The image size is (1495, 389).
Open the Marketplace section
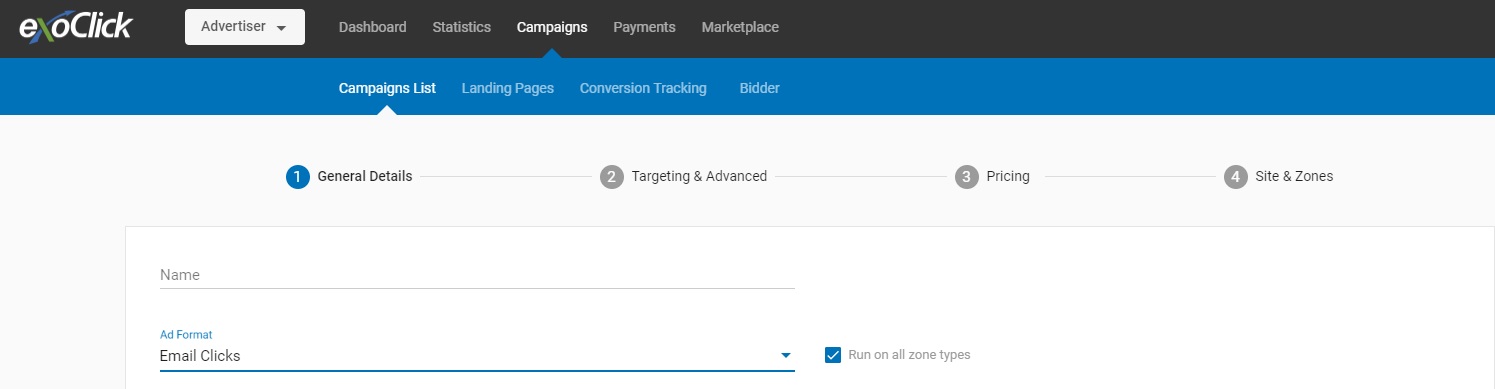(x=740, y=27)
